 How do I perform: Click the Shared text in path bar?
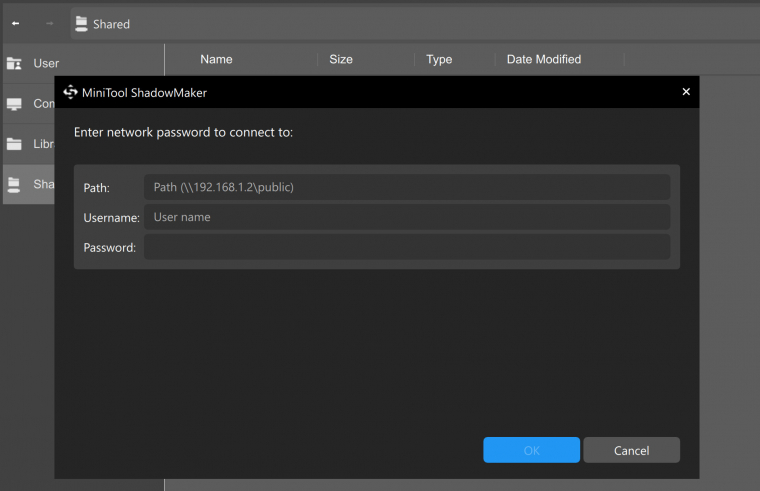111,24
